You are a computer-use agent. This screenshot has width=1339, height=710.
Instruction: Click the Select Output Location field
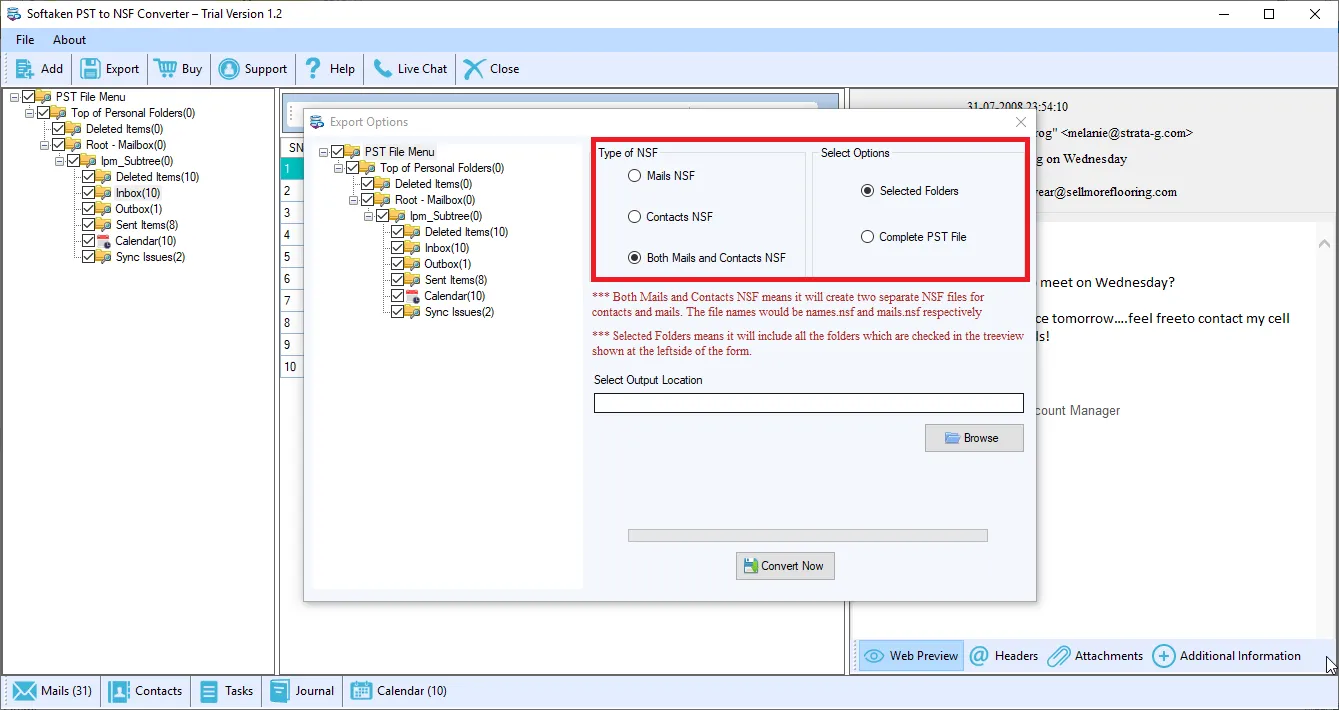pos(809,403)
